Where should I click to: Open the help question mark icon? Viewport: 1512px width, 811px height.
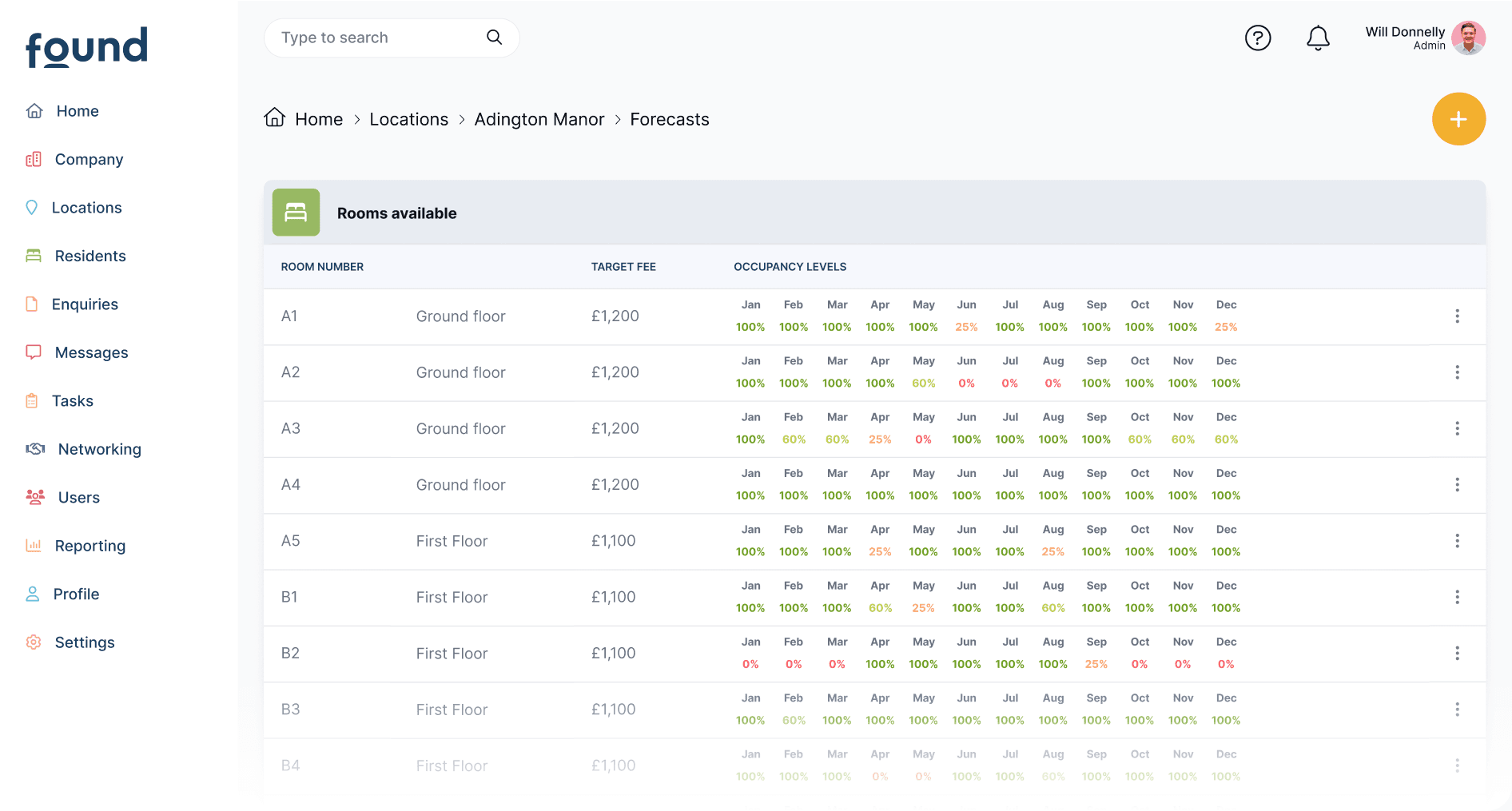click(x=1258, y=38)
